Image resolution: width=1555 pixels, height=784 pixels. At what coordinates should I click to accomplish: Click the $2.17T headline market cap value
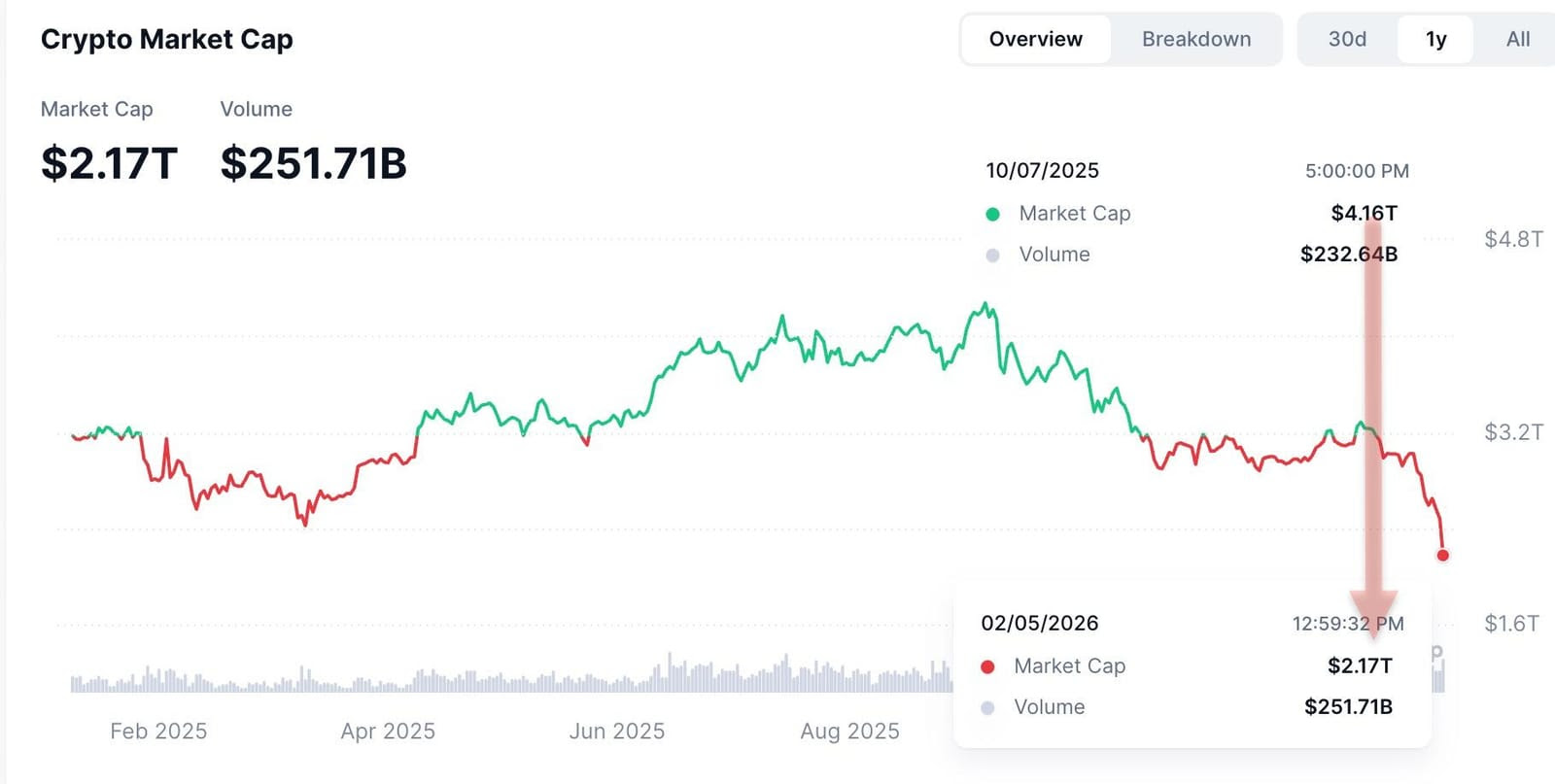click(x=109, y=163)
